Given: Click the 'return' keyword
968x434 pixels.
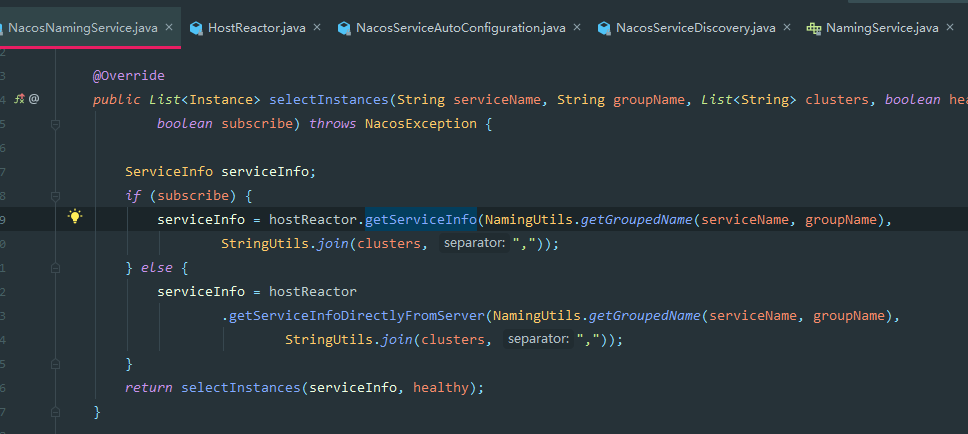Looking at the screenshot, I should (149, 388).
